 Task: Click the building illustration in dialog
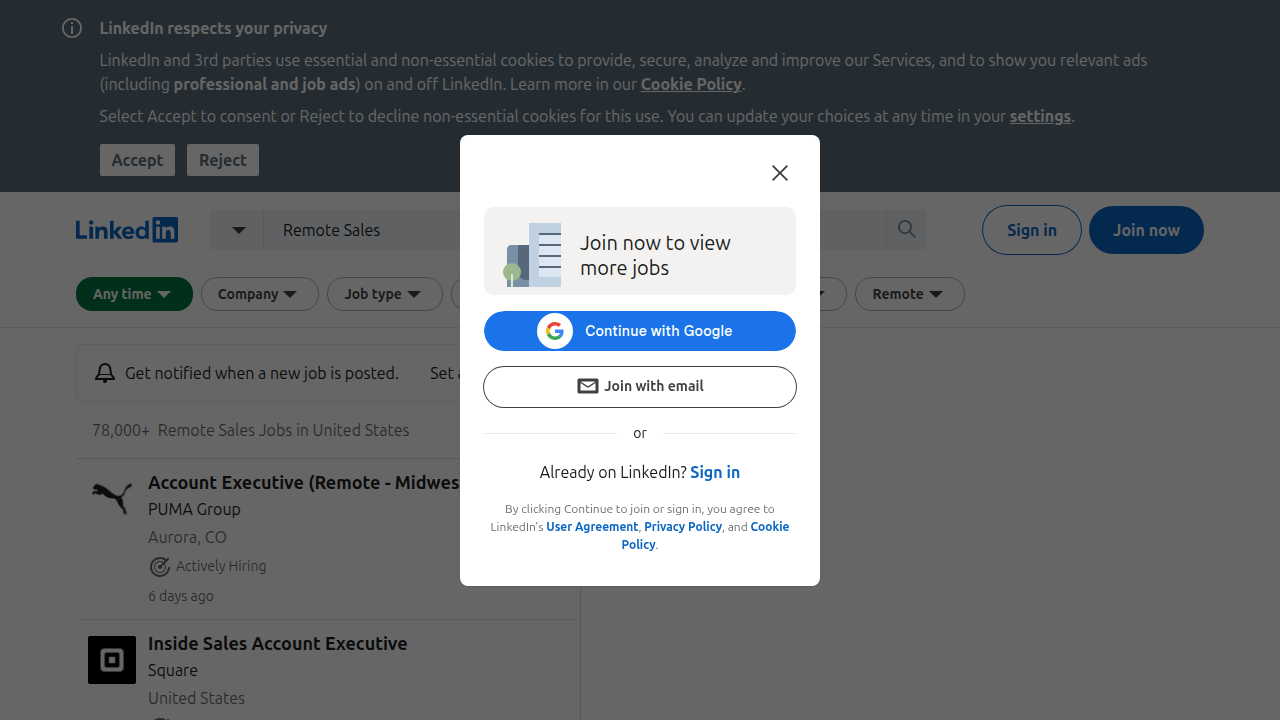pos(533,254)
